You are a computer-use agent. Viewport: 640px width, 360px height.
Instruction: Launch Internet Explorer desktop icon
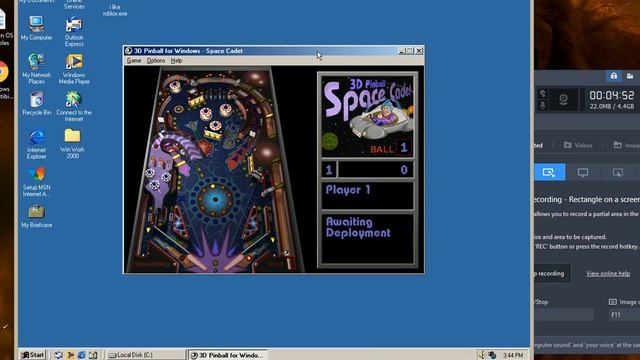pyautogui.click(x=36, y=144)
